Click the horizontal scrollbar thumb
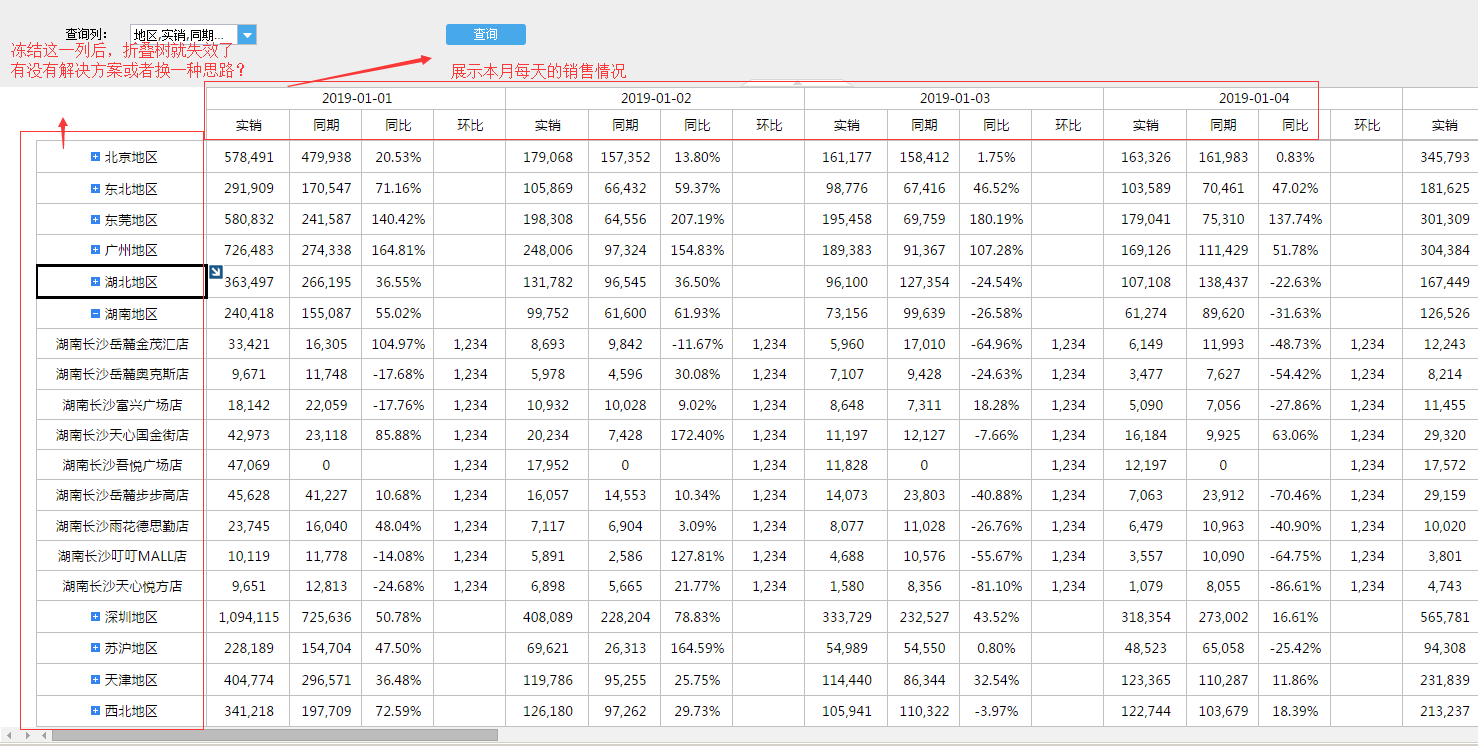1478x746 pixels. click(x=275, y=735)
